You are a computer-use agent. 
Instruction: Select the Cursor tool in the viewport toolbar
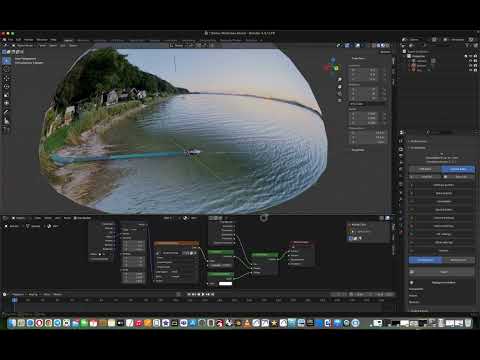[x=6, y=70]
